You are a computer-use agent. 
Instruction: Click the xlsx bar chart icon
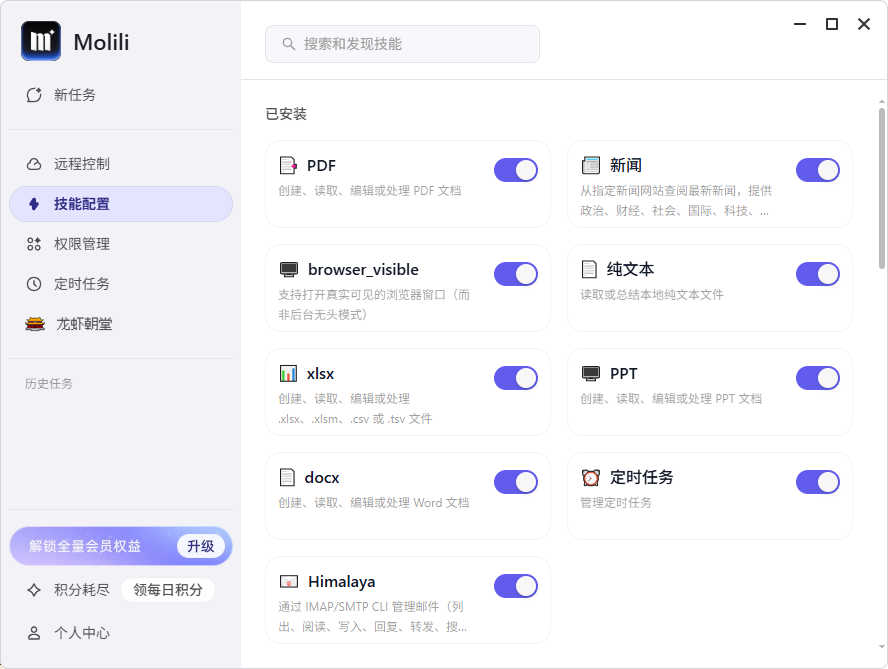click(x=288, y=373)
